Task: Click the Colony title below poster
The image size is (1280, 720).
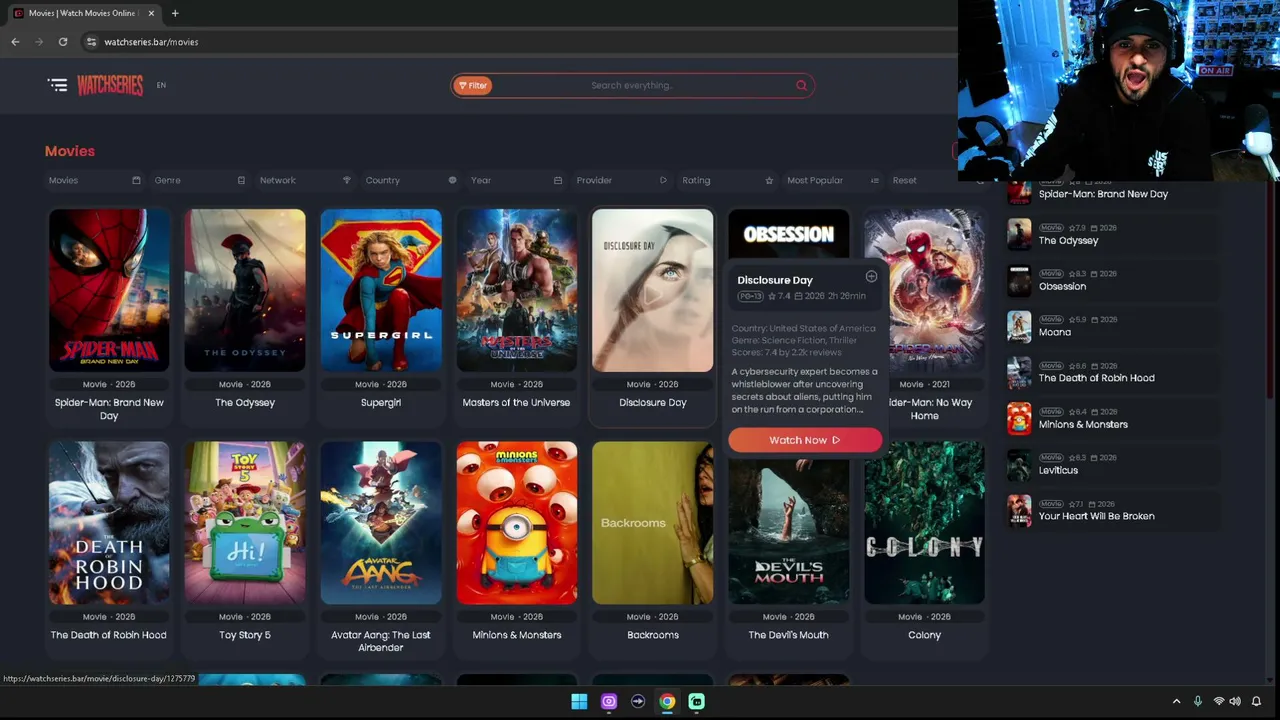Action: coord(925,635)
